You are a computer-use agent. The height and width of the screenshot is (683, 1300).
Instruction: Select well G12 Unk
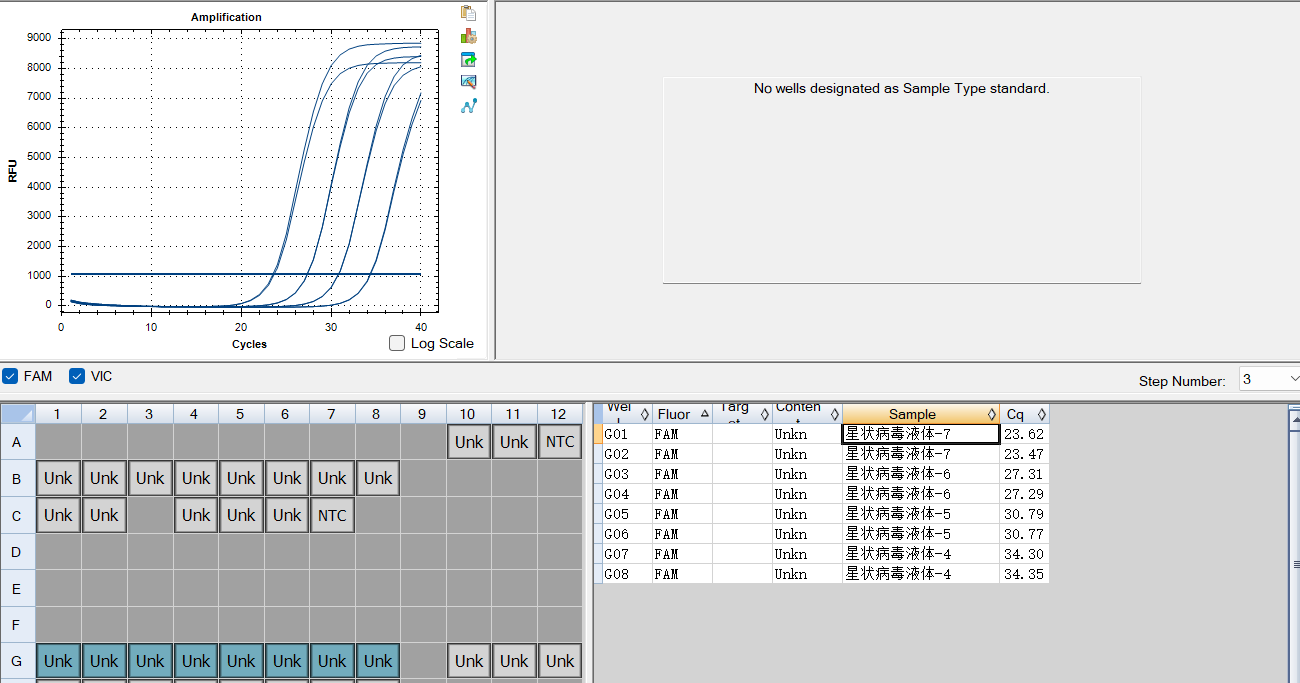pos(560,661)
